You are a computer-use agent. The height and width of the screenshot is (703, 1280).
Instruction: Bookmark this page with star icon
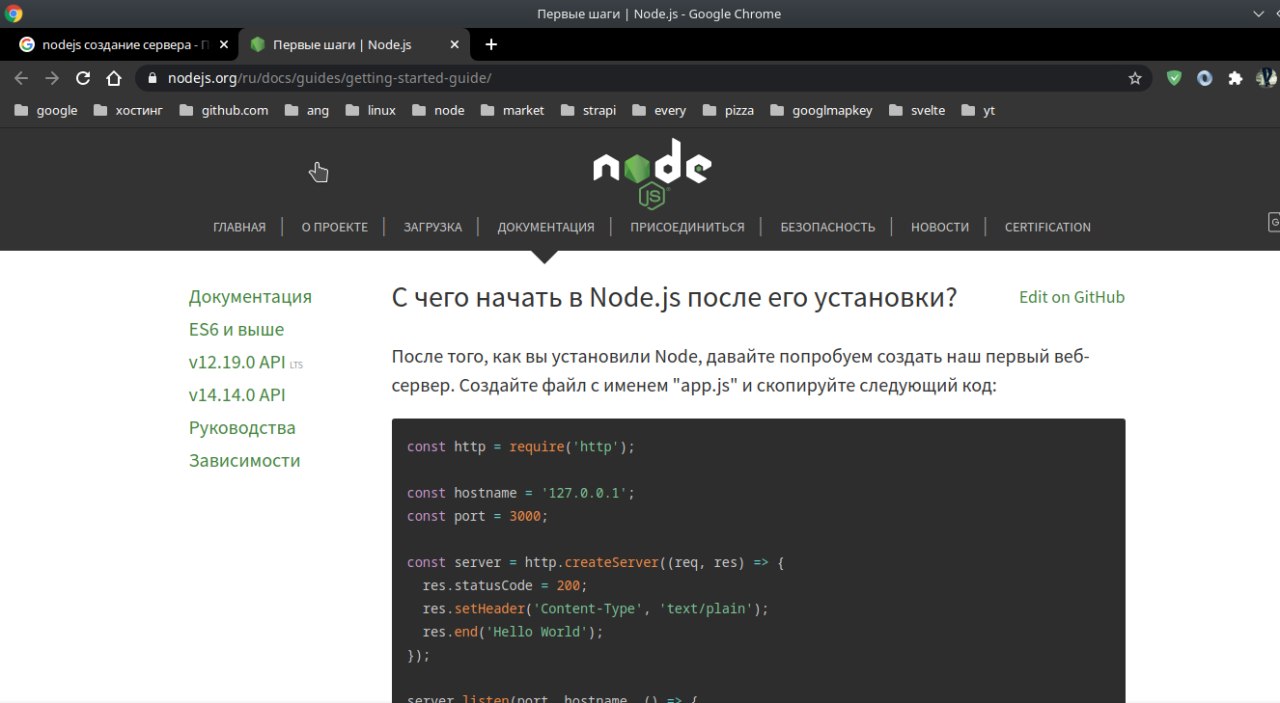pos(1135,78)
